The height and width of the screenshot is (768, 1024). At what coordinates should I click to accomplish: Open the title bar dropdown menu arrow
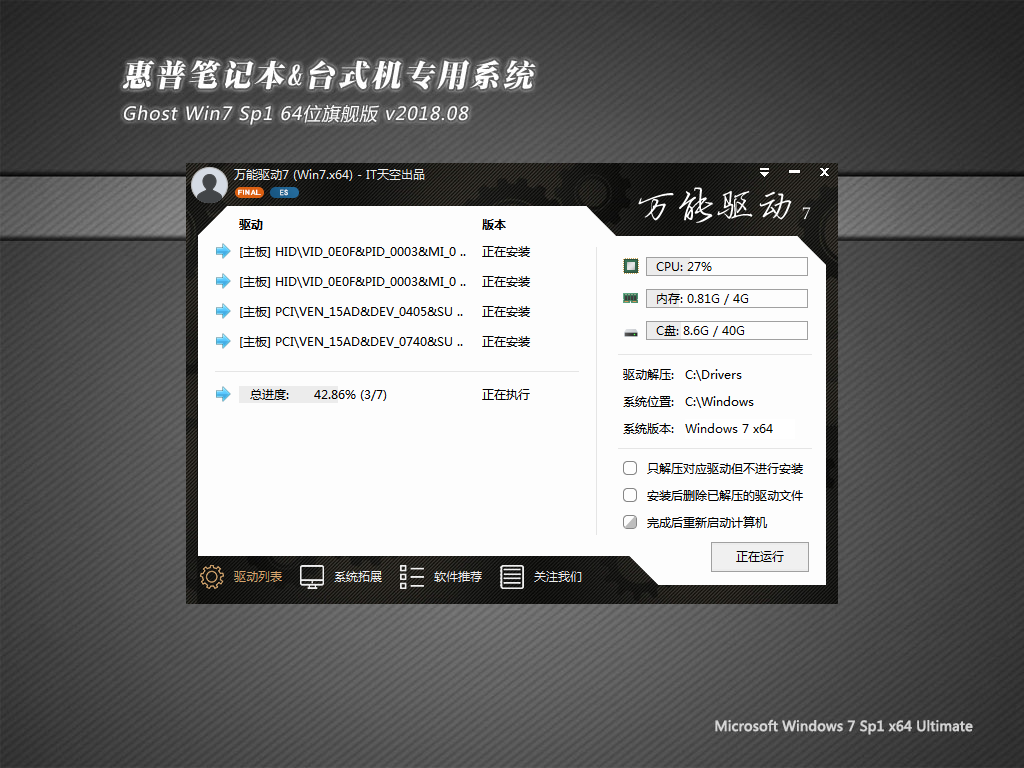[764, 172]
